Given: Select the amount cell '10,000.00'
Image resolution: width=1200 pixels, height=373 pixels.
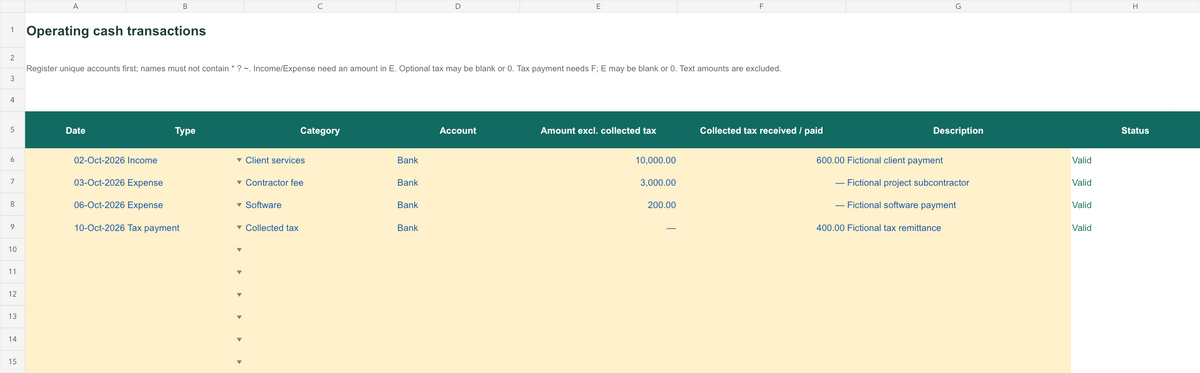Looking at the screenshot, I should (598, 160).
